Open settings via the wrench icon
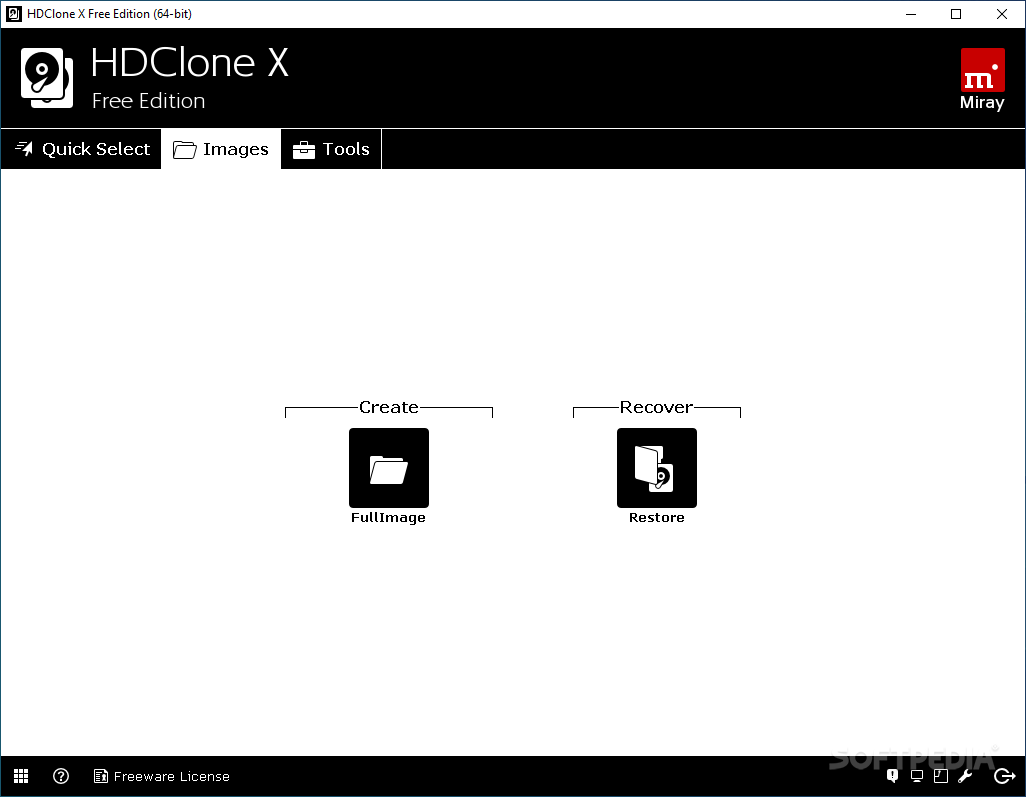Viewport: 1026px width, 797px height. click(965, 776)
